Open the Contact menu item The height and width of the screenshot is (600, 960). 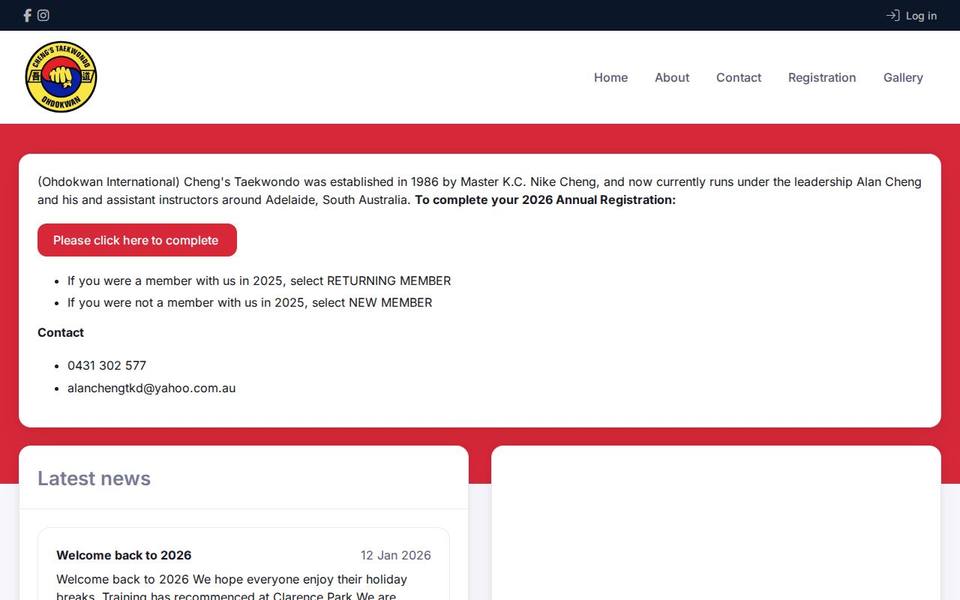click(738, 78)
